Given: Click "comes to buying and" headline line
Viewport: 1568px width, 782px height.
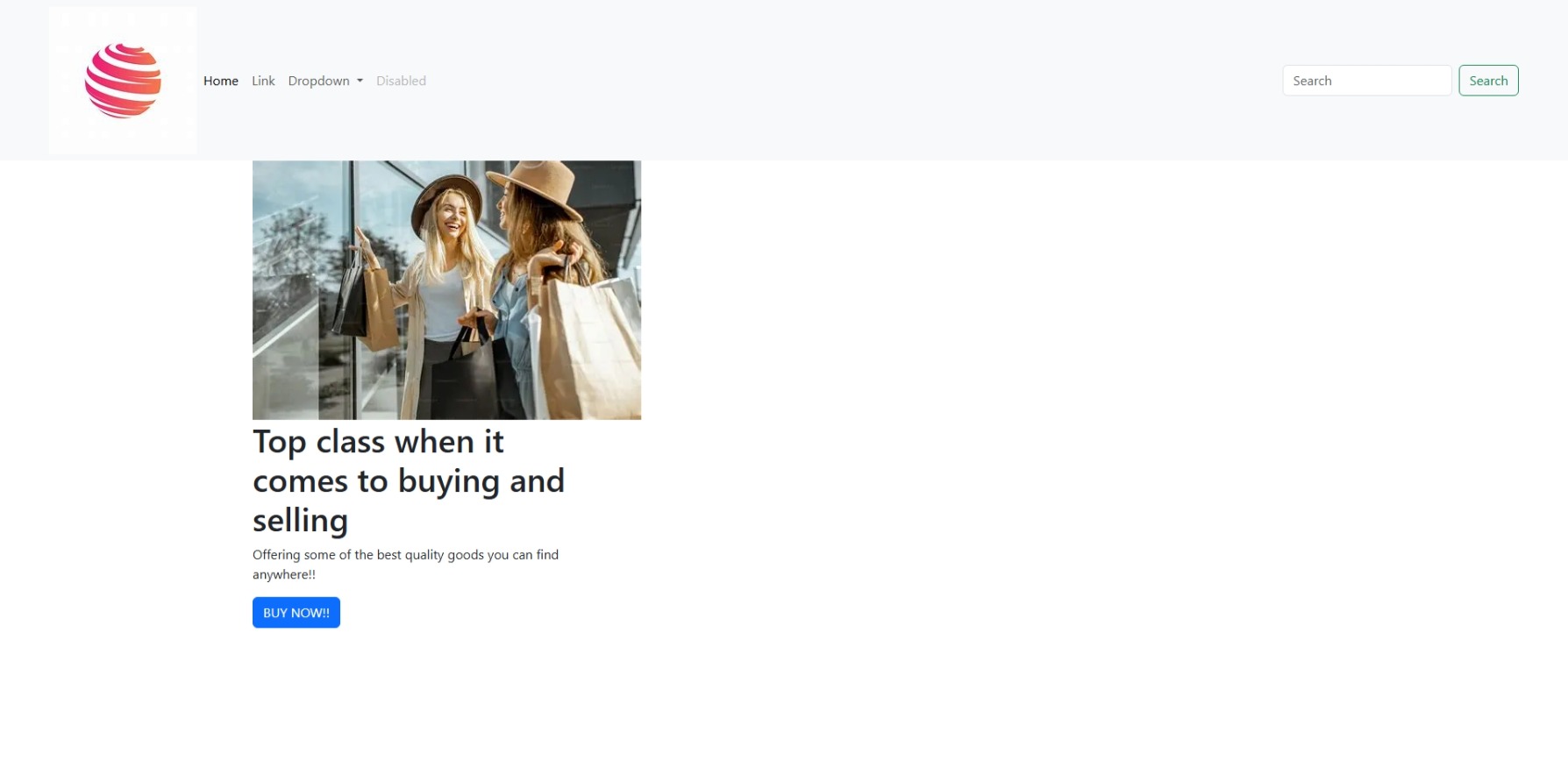Looking at the screenshot, I should 409,481.
